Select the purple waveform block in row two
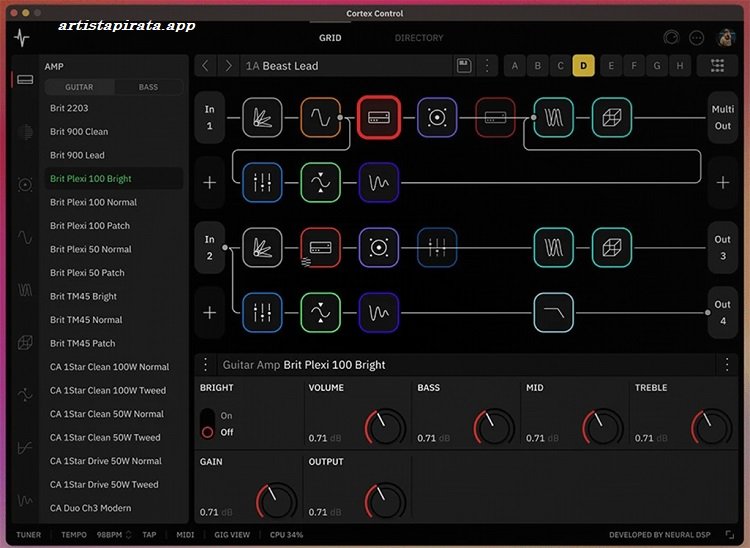Viewport: 750px width, 548px height. (378, 183)
